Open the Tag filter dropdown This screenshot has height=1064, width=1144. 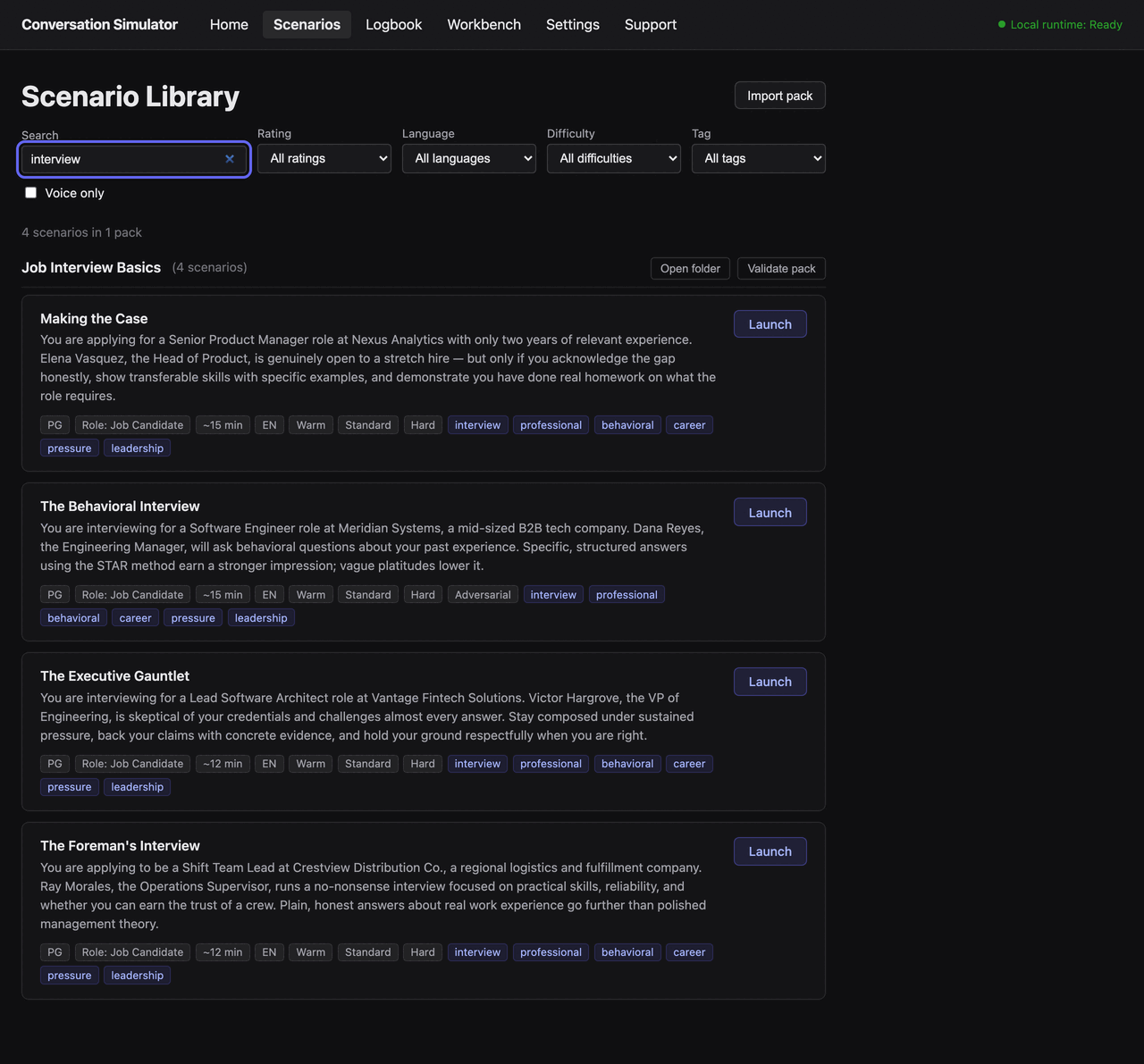pos(759,159)
